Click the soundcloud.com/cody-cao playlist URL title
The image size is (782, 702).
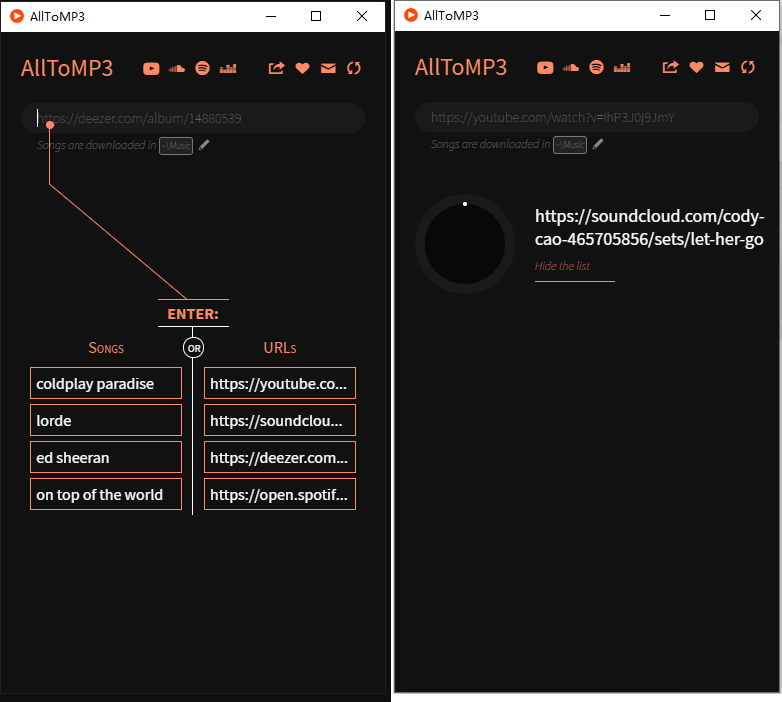(x=649, y=227)
